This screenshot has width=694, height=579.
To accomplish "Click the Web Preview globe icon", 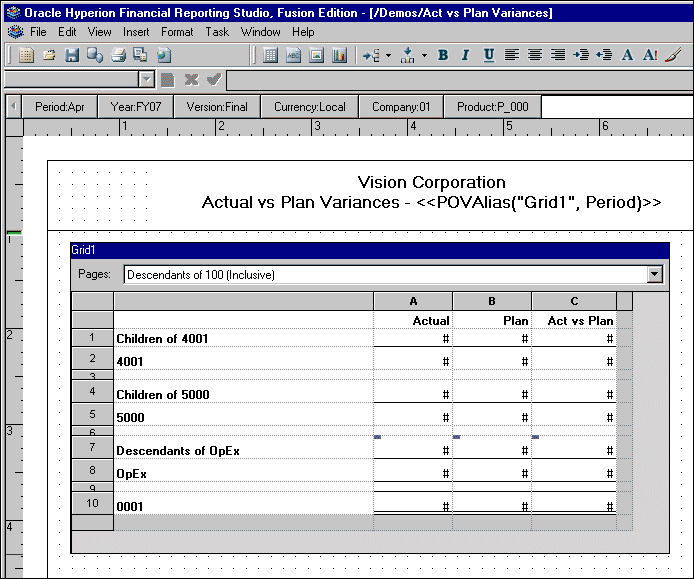I will click(x=163, y=55).
